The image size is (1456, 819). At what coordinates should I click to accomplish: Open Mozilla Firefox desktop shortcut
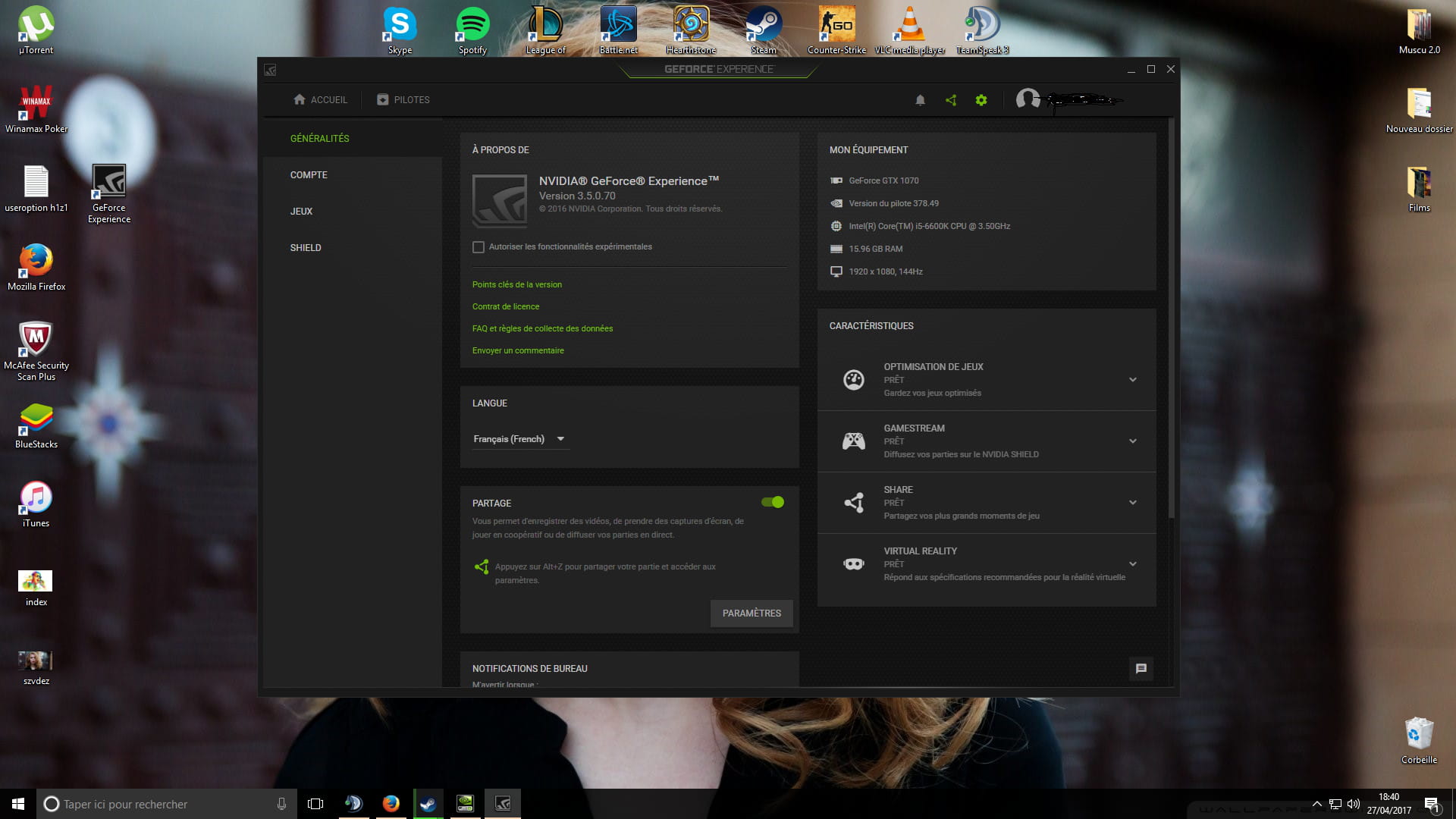(x=36, y=267)
